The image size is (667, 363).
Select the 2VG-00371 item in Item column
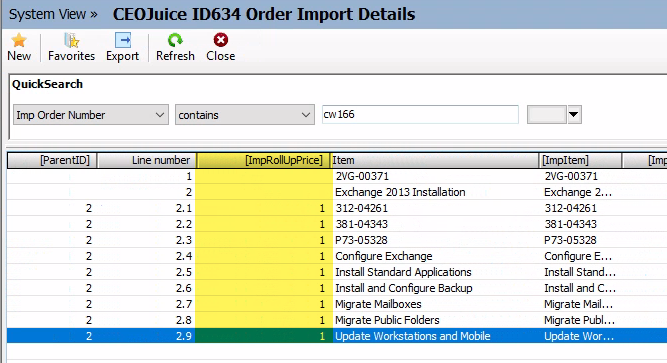362,176
